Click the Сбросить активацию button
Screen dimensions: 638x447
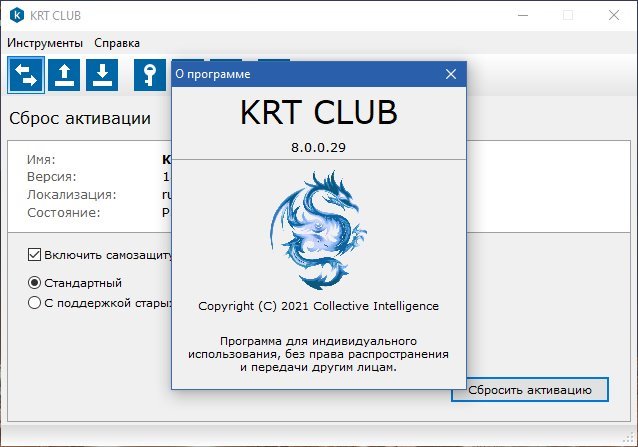pyautogui.click(x=530, y=390)
